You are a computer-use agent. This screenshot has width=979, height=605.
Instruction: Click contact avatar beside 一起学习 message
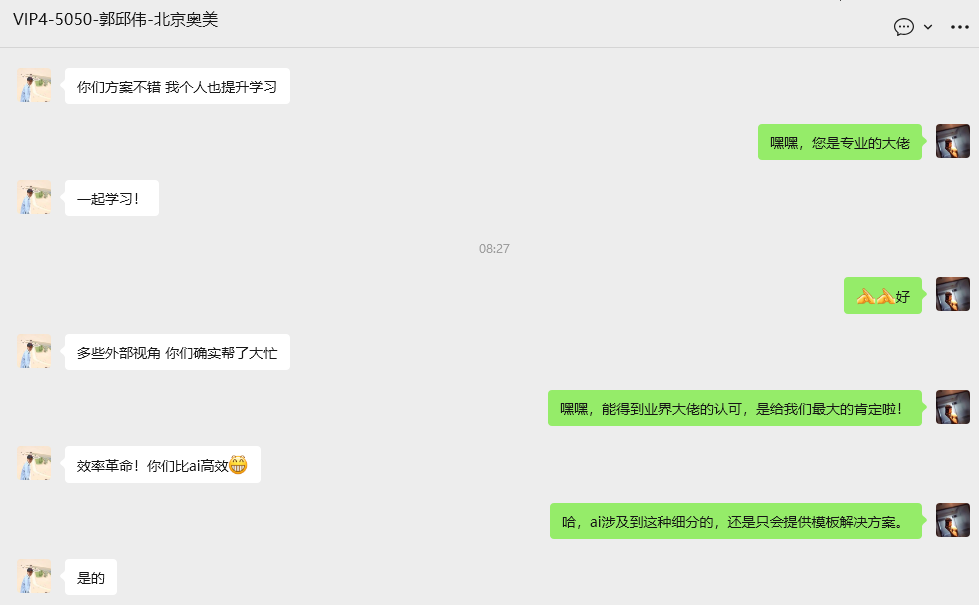(34, 197)
